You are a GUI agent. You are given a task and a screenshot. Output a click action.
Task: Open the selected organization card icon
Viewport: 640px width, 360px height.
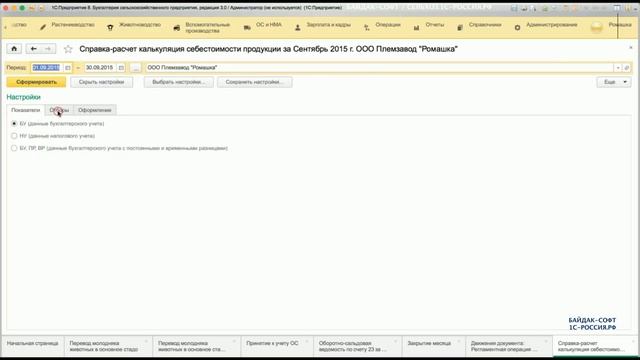627,68
